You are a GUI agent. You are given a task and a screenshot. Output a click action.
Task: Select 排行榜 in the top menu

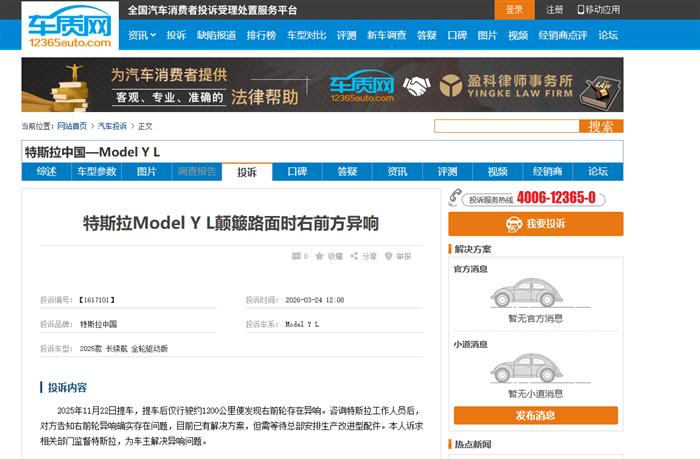pyautogui.click(x=261, y=35)
